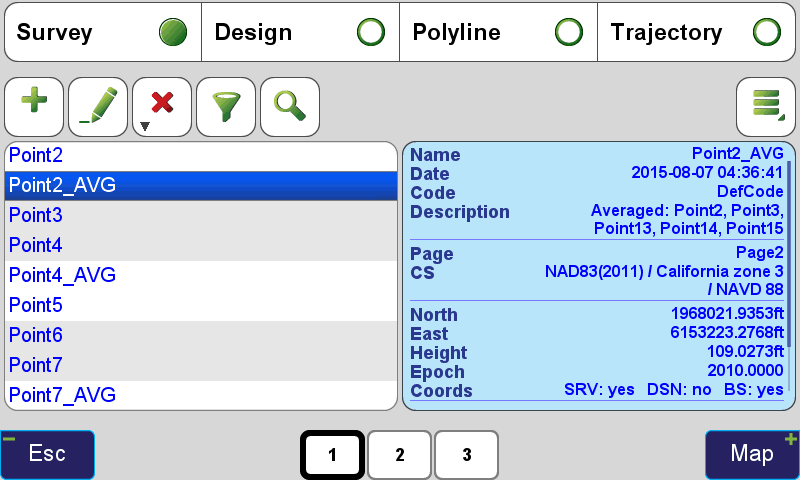800x480 pixels.
Task: Expand delete options dropdown arrow
Action: click(145, 126)
